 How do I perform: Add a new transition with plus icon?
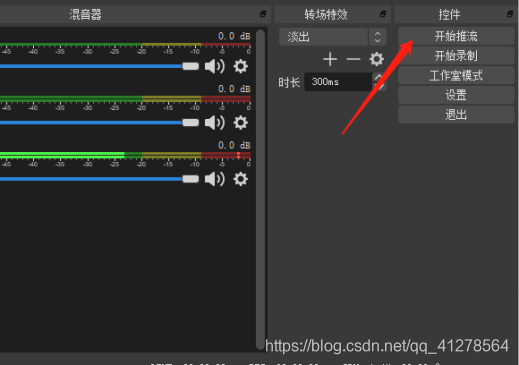coord(330,59)
